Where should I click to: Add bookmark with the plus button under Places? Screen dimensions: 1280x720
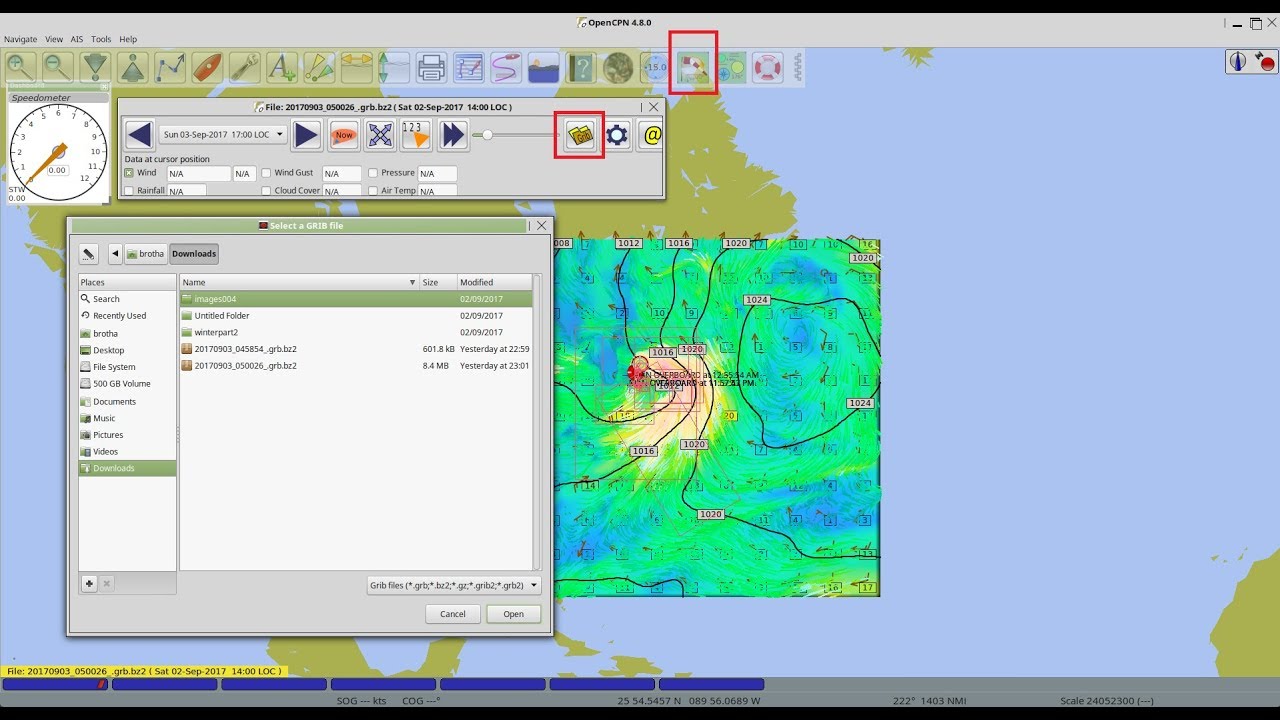(x=89, y=584)
